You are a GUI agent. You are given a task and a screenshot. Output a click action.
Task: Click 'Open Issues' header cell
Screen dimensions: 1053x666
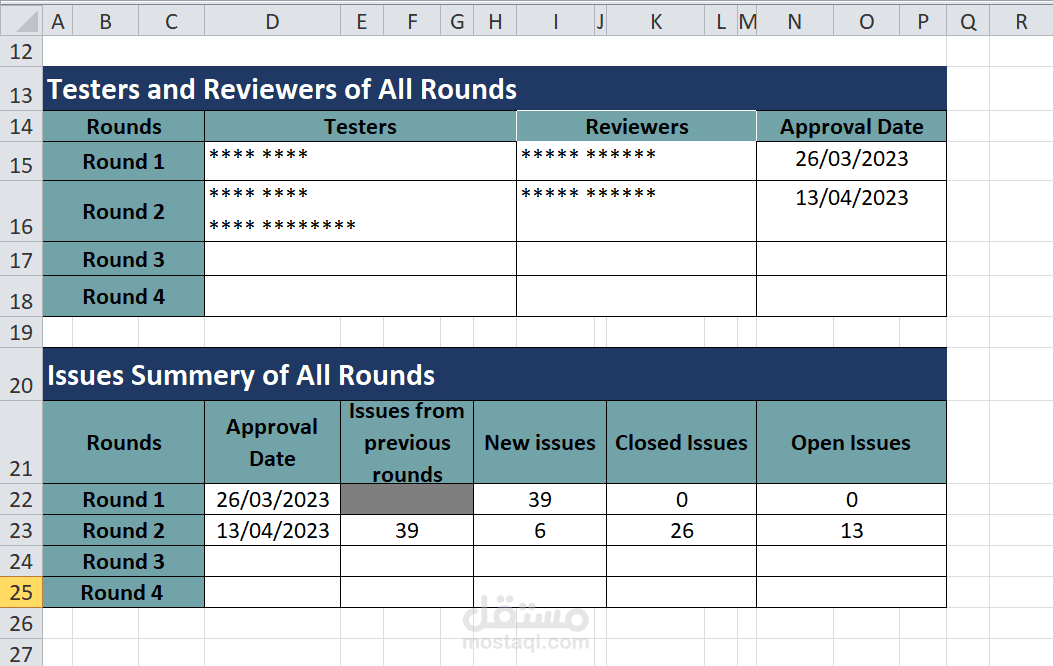pyautogui.click(x=852, y=442)
